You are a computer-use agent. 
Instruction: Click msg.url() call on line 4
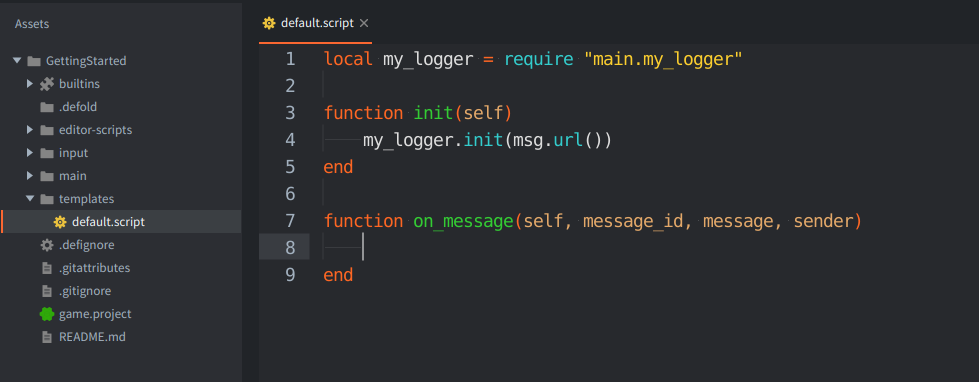tap(563, 140)
